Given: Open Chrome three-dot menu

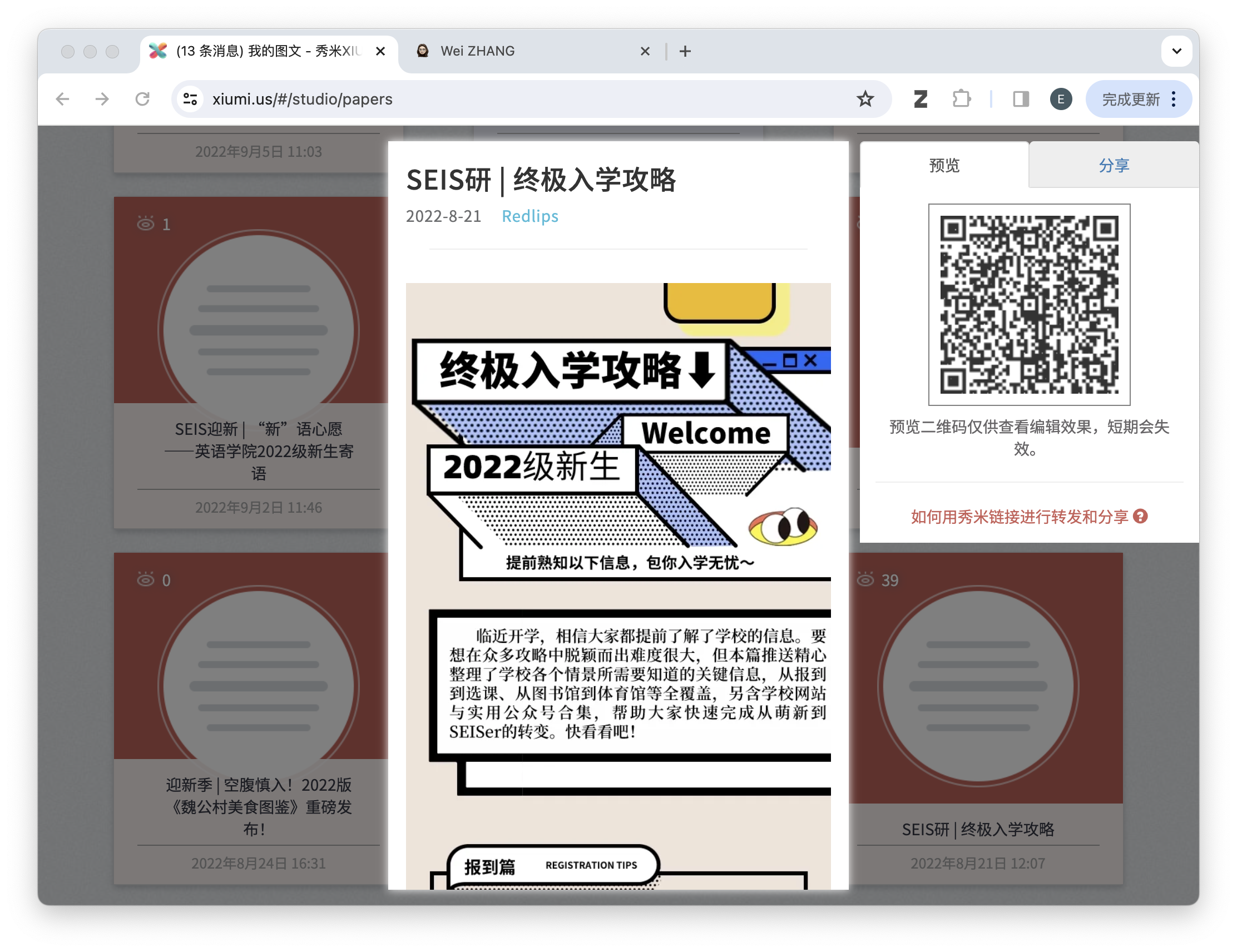Looking at the screenshot, I should tap(1174, 99).
